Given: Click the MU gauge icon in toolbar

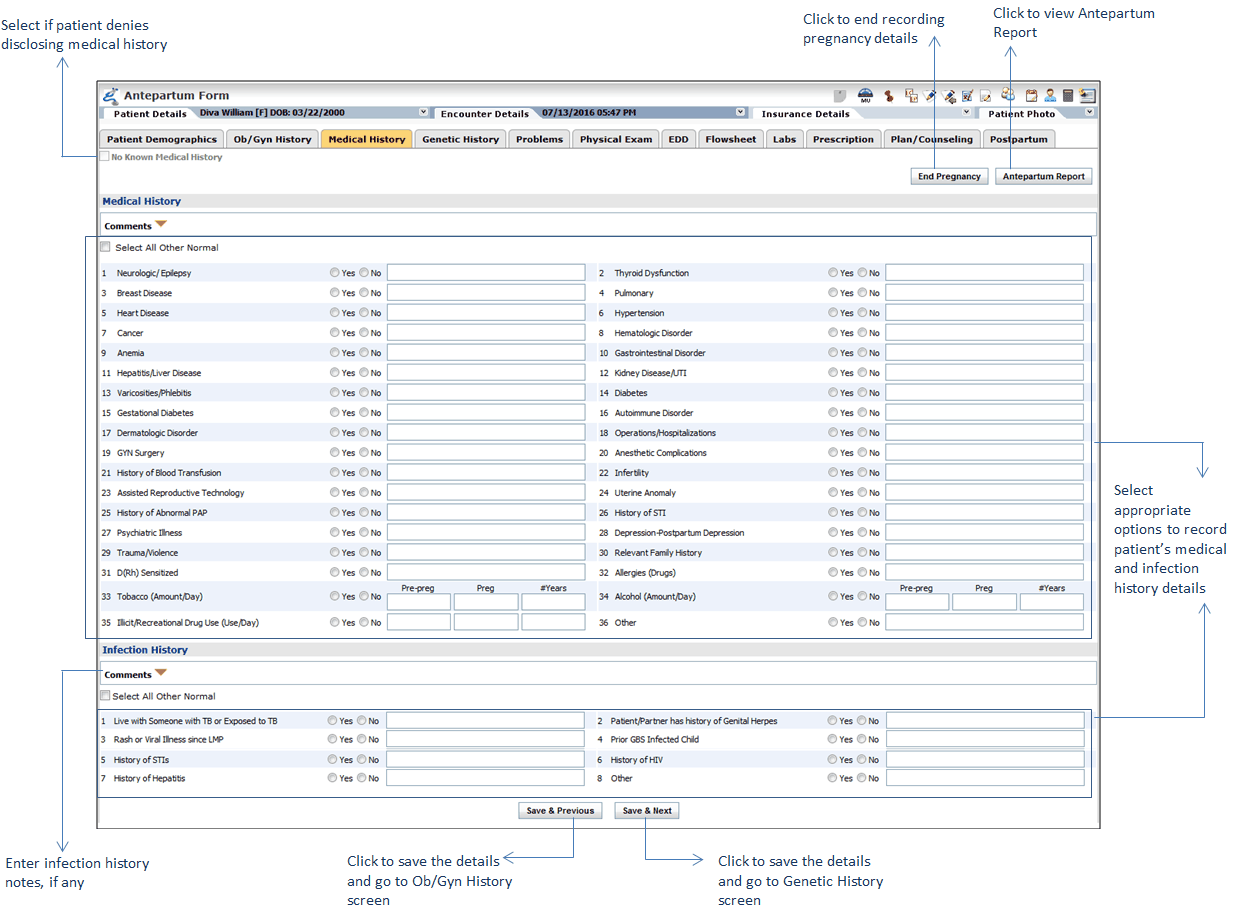Looking at the screenshot, I should pos(866,96).
